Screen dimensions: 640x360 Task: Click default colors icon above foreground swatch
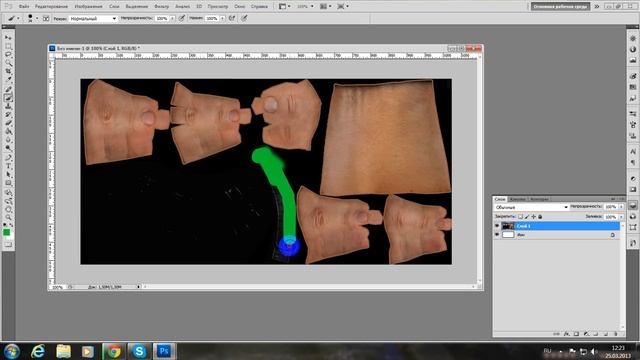point(6,224)
